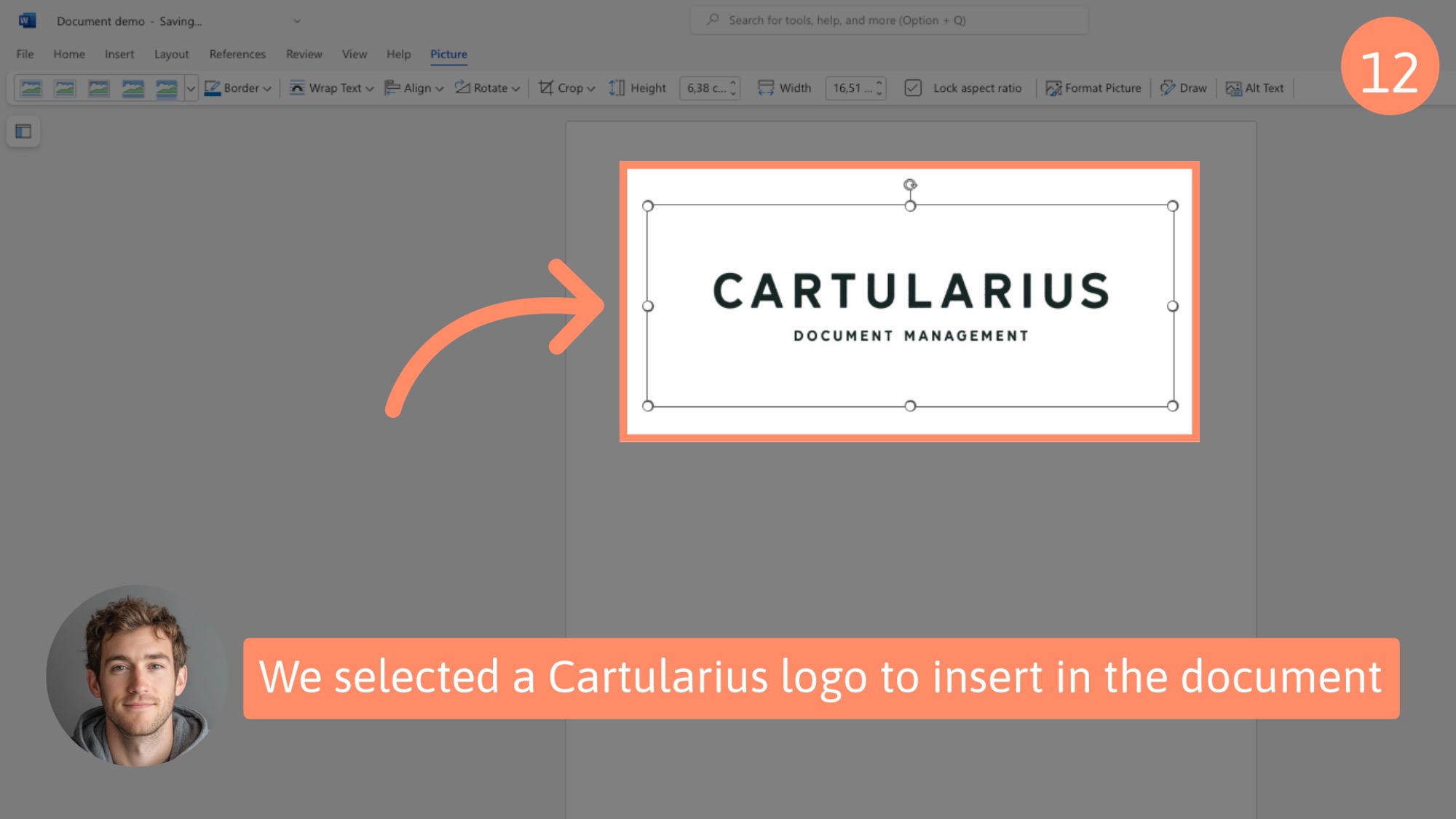Switch to the View tab
The height and width of the screenshot is (819, 1456).
[x=355, y=54]
